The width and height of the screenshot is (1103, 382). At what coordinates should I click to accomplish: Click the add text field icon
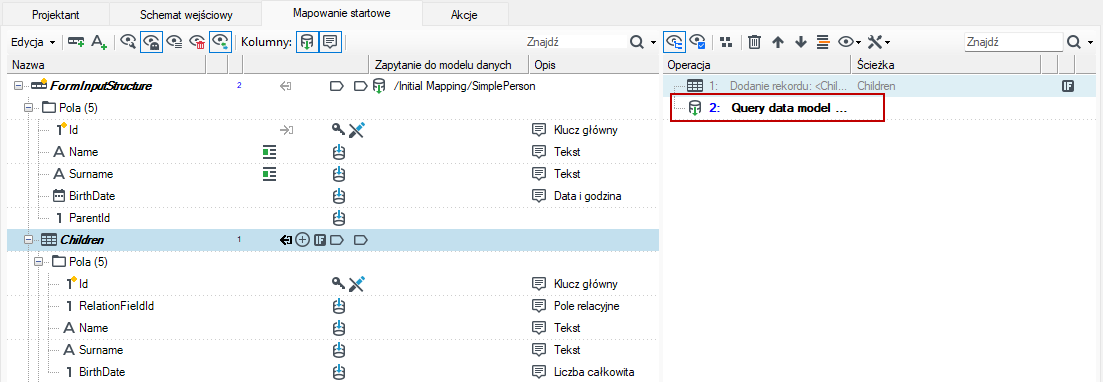(x=99, y=42)
